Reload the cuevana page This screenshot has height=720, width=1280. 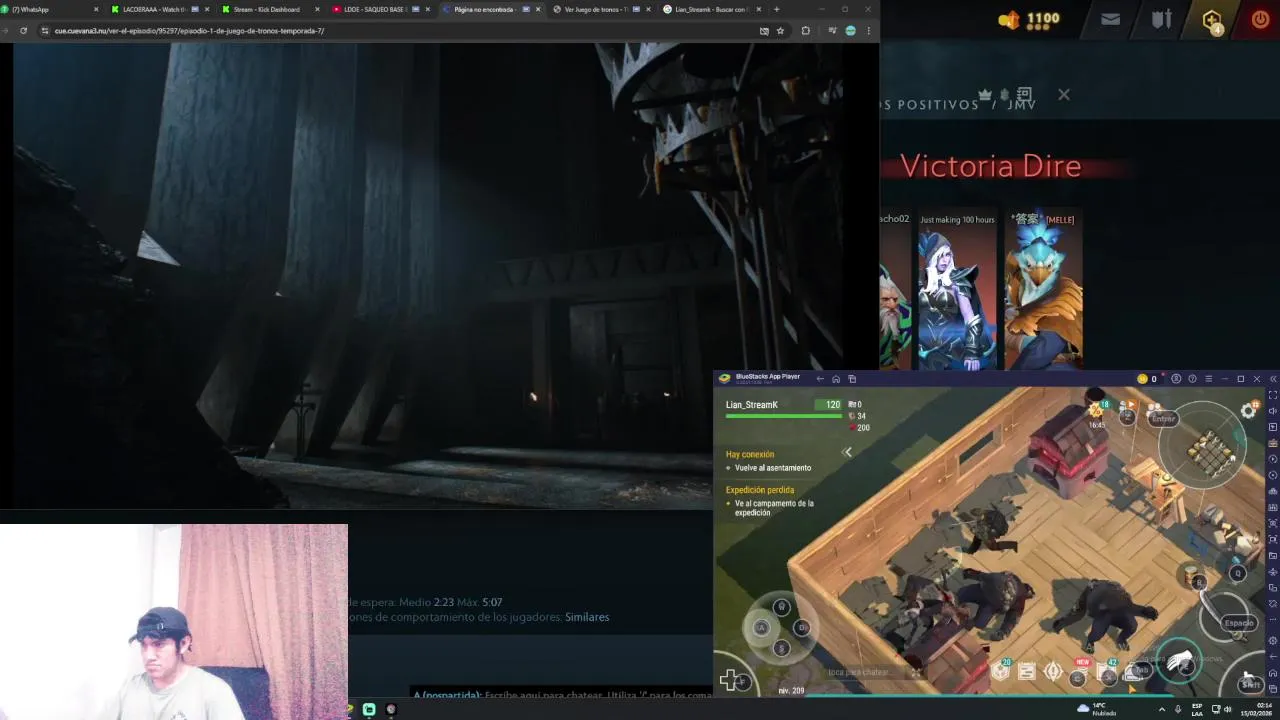click(x=23, y=31)
